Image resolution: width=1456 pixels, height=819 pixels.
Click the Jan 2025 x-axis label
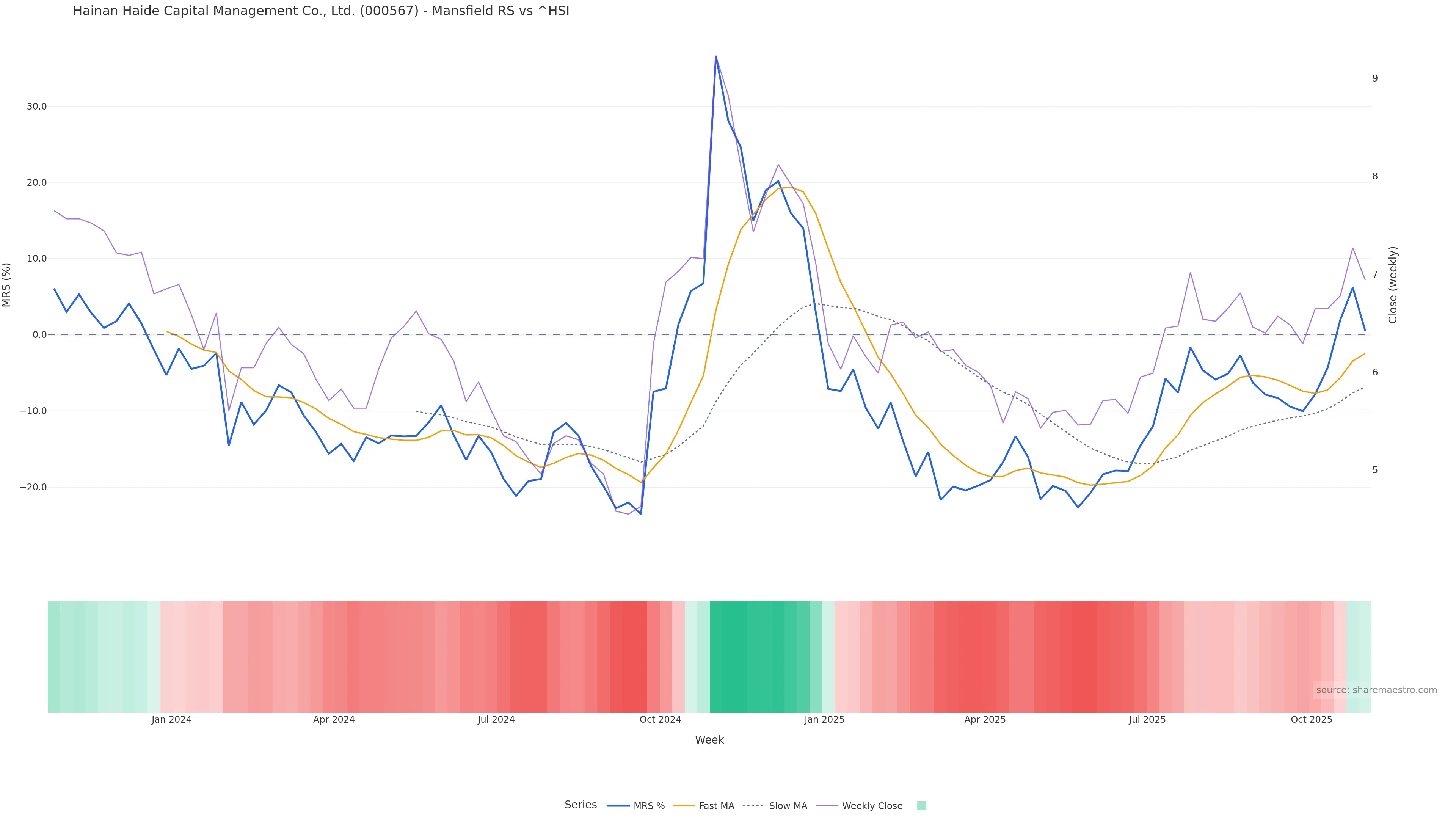(824, 720)
